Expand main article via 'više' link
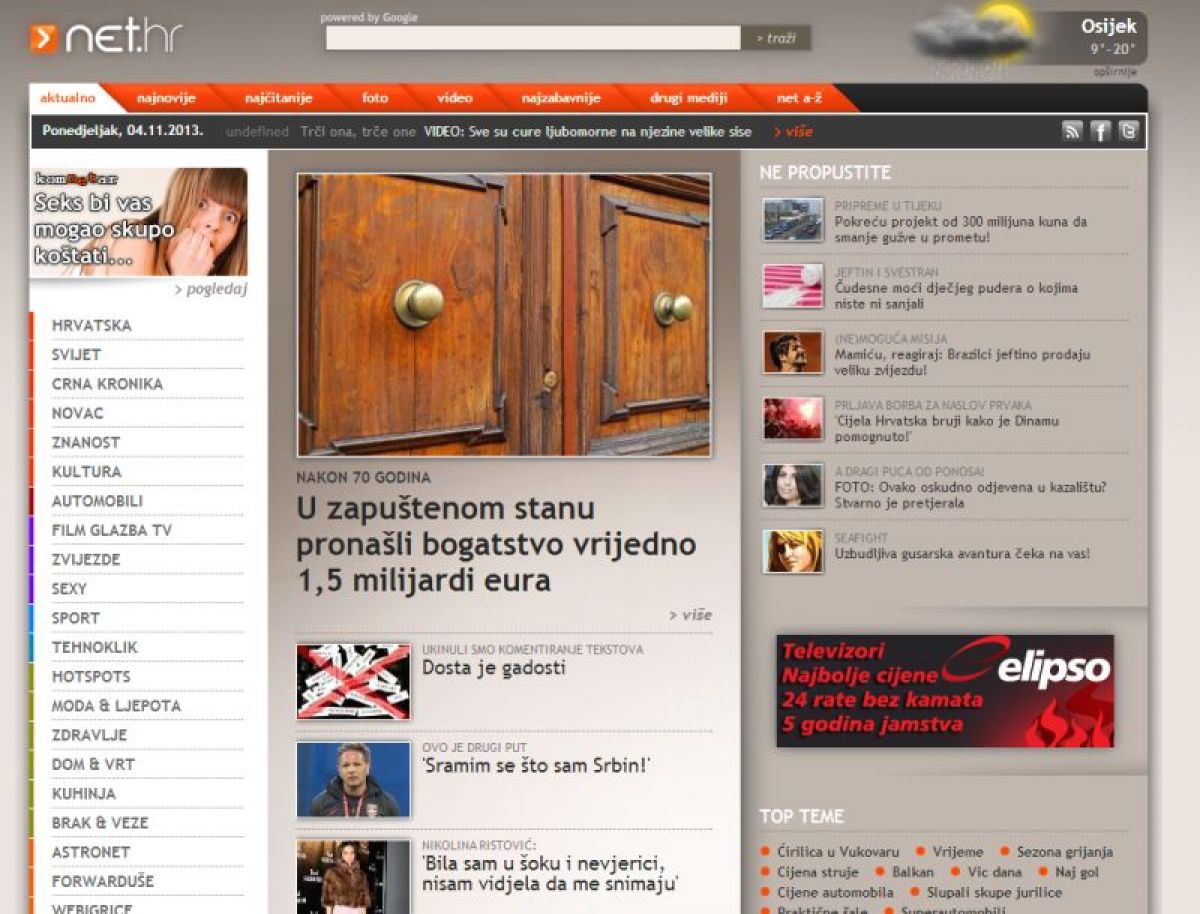 690,615
